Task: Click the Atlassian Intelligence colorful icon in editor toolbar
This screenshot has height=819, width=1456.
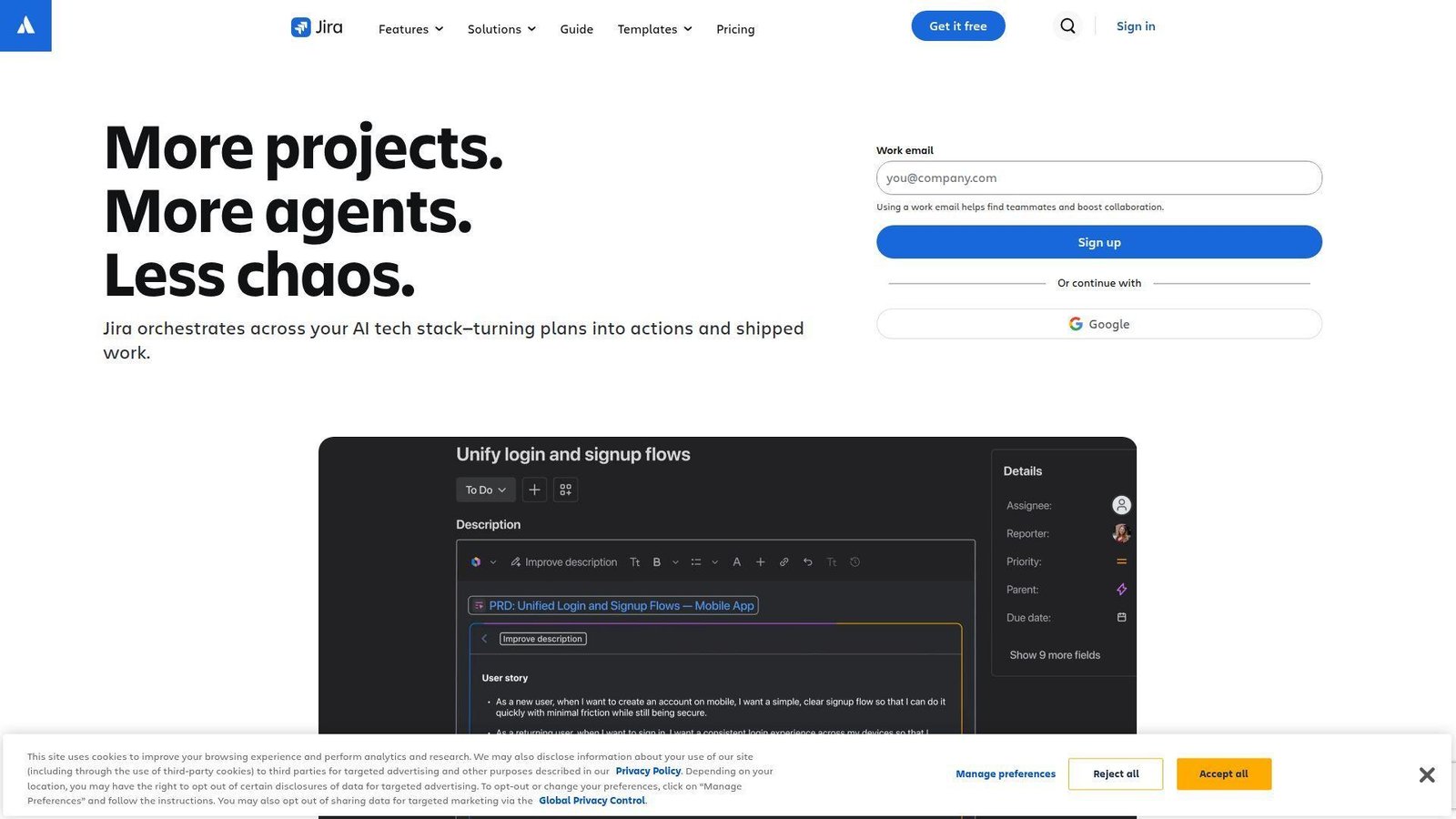Action: tap(476, 562)
